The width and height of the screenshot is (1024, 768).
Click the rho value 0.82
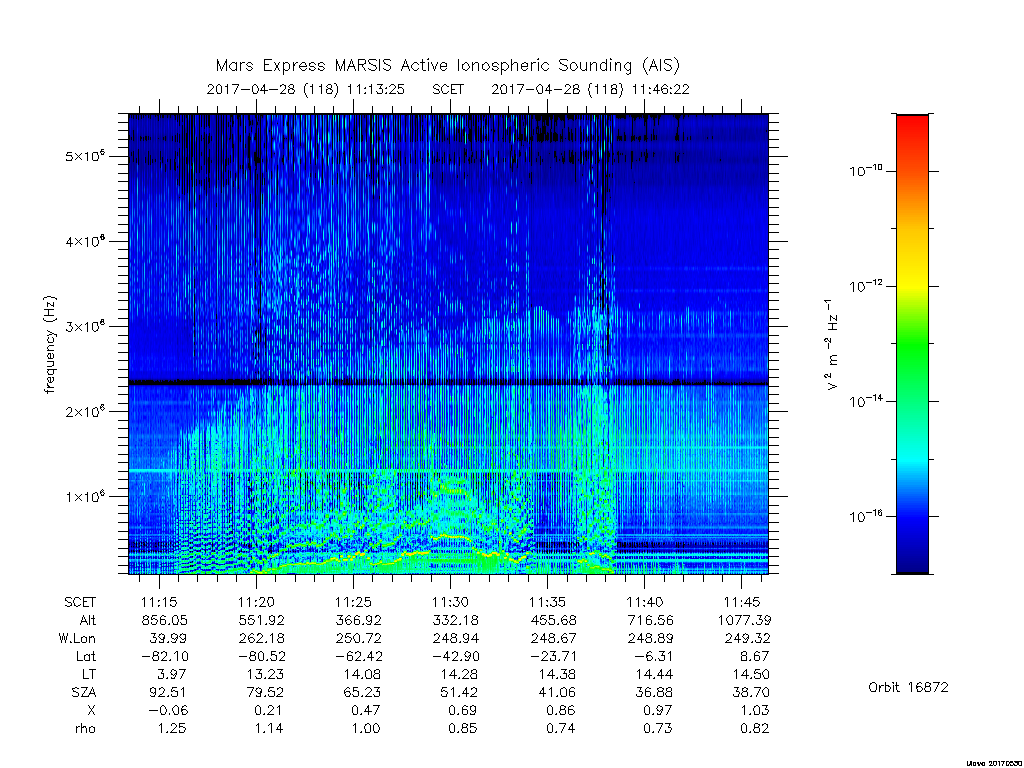pyautogui.click(x=754, y=728)
